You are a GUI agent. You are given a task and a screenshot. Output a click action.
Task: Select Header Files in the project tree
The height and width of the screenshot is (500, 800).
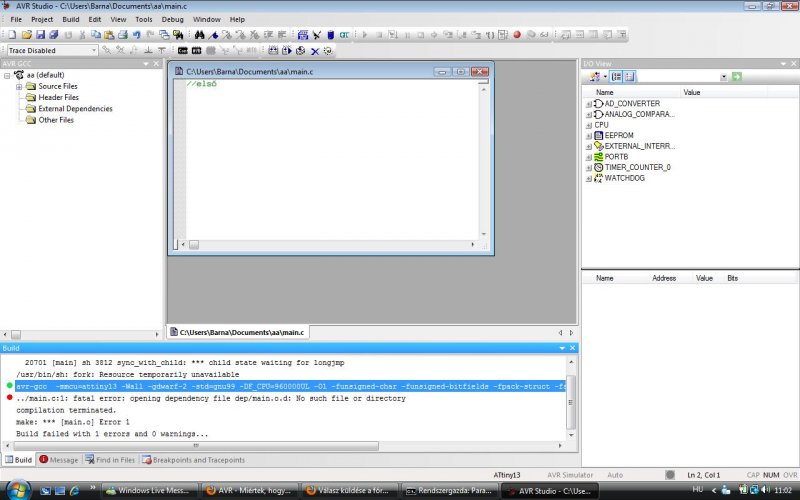58,97
